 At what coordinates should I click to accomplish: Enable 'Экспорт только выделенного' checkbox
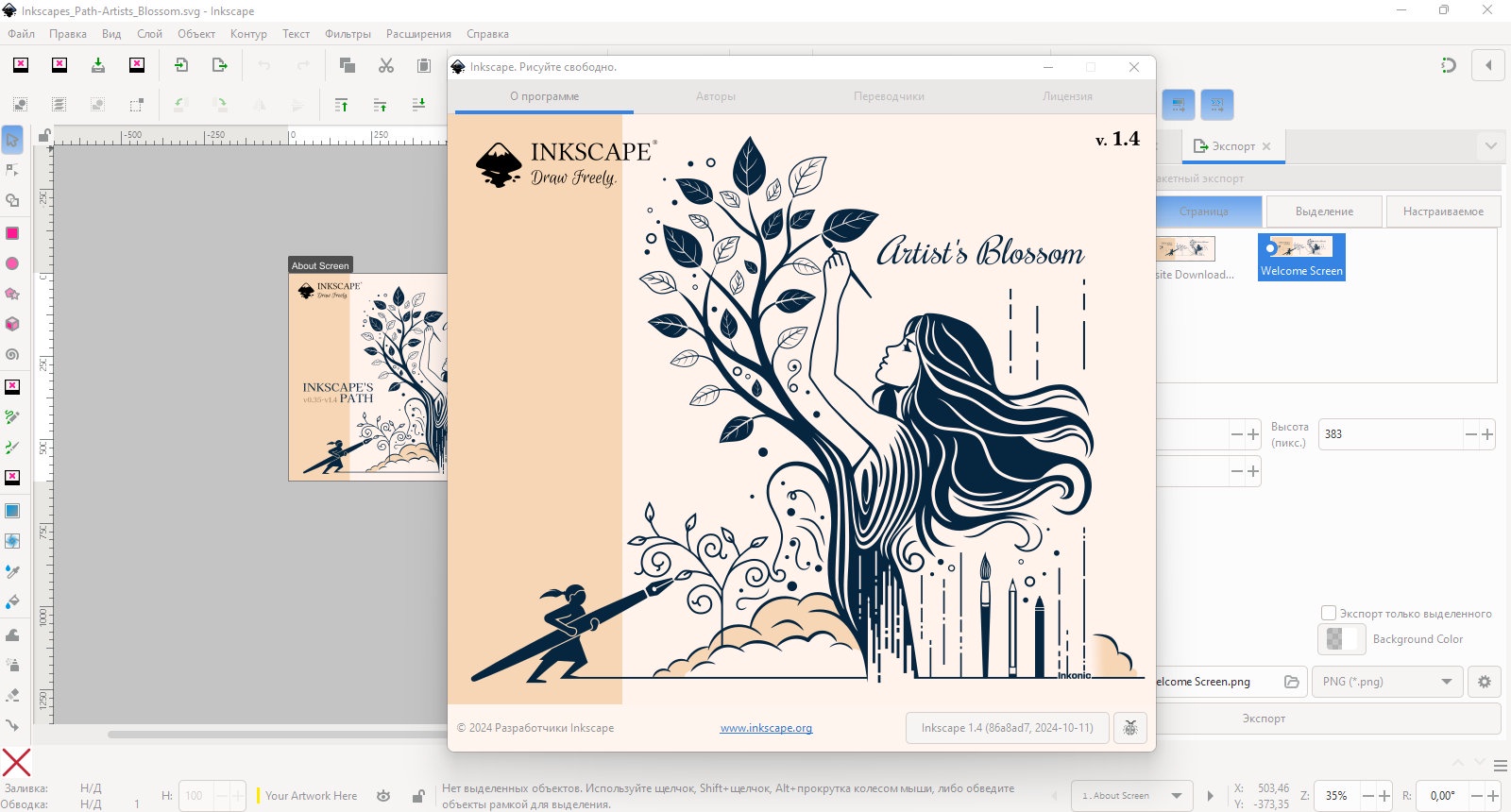(1329, 613)
